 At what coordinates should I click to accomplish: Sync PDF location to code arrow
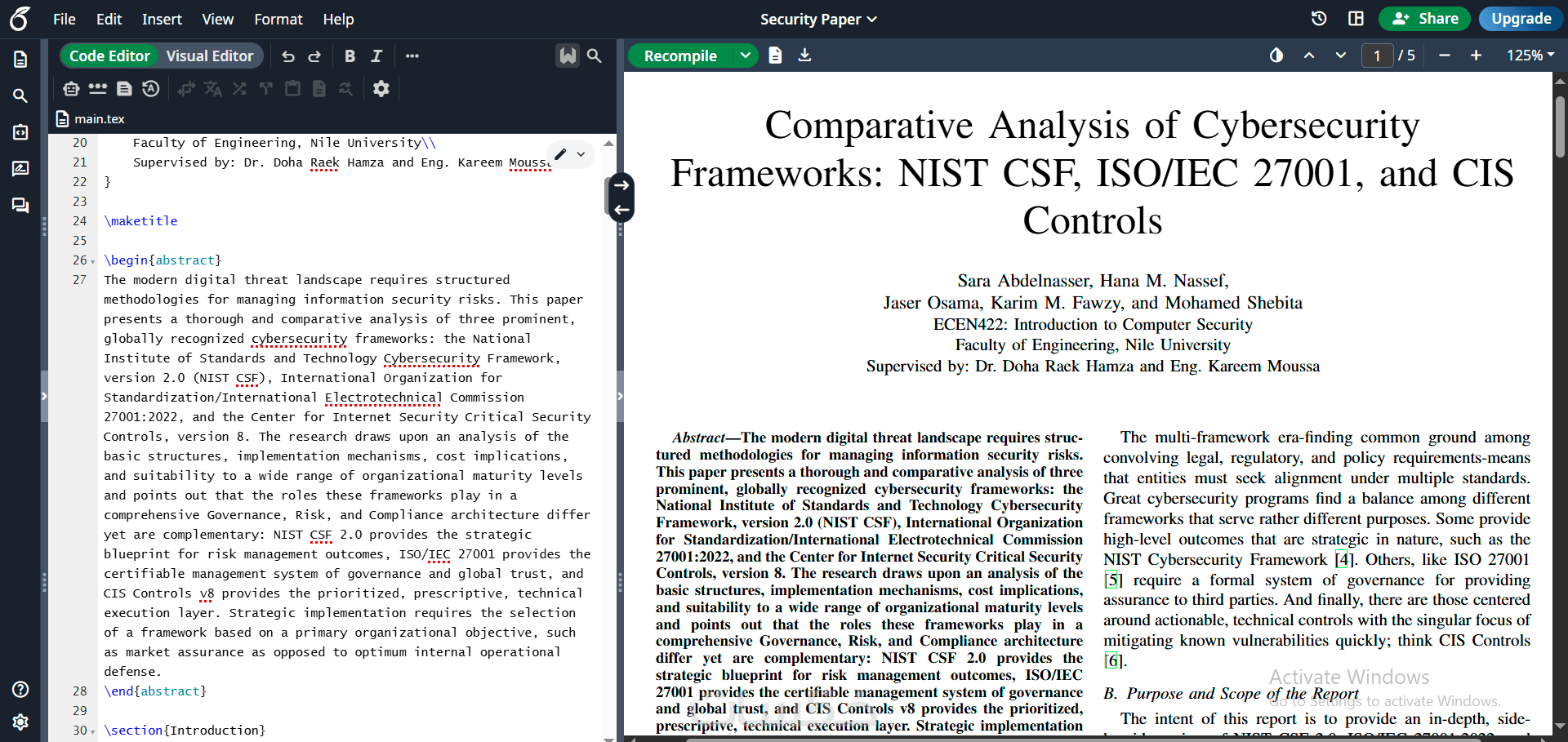(x=621, y=210)
